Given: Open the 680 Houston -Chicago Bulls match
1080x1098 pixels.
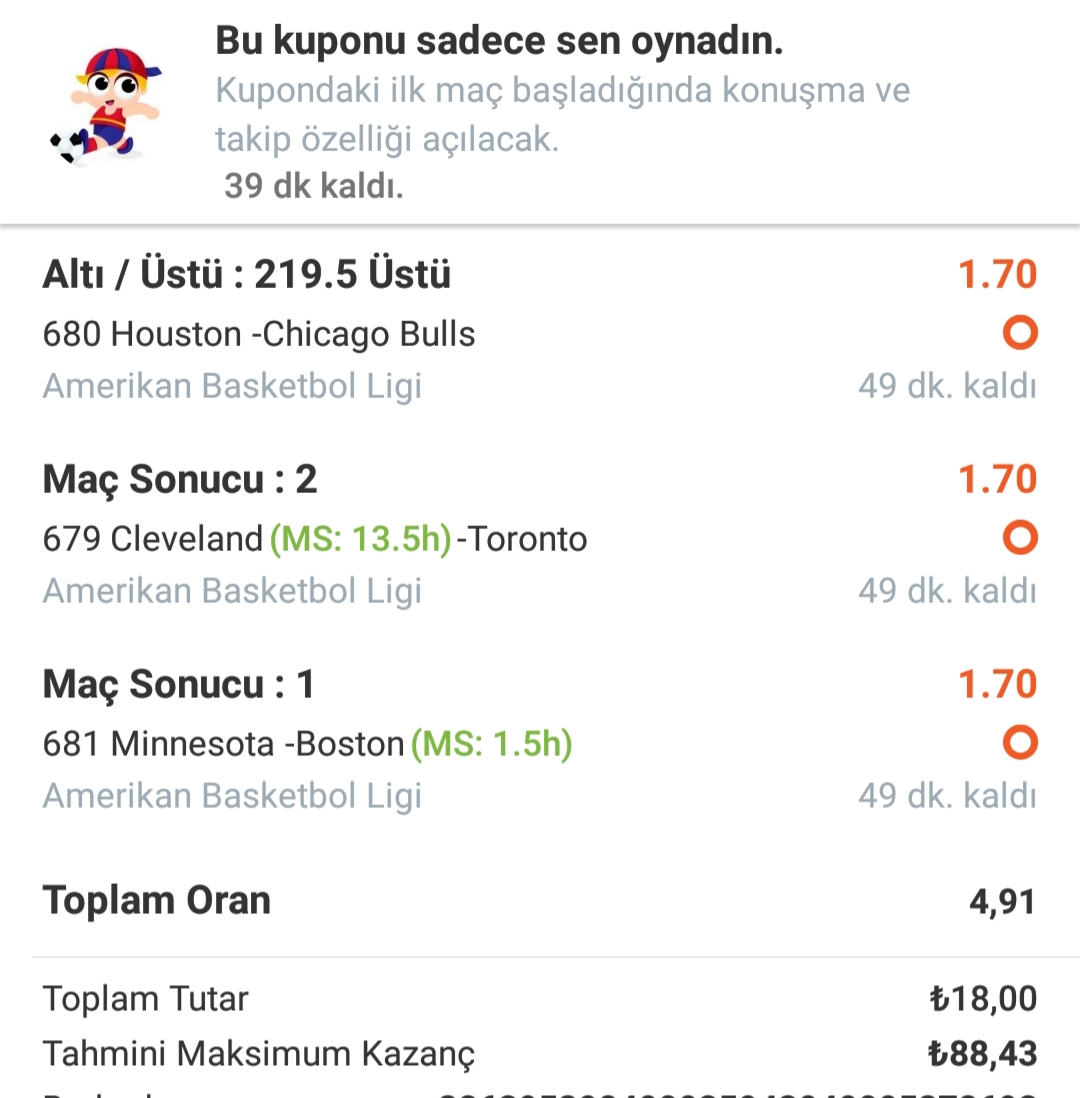Looking at the screenshot, I should (x=258, y=334).
